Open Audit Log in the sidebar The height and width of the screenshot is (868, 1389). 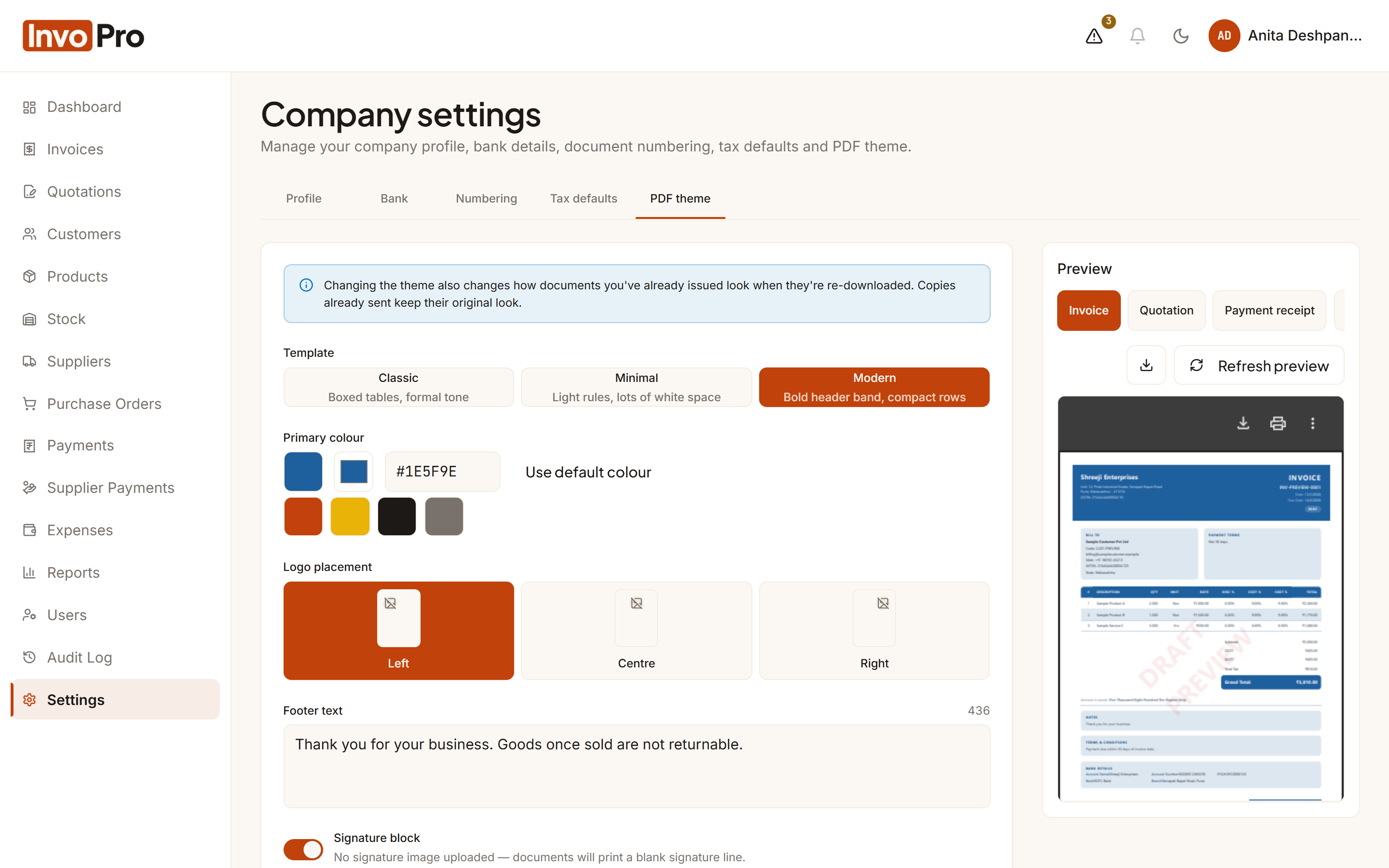pos(115,658)
